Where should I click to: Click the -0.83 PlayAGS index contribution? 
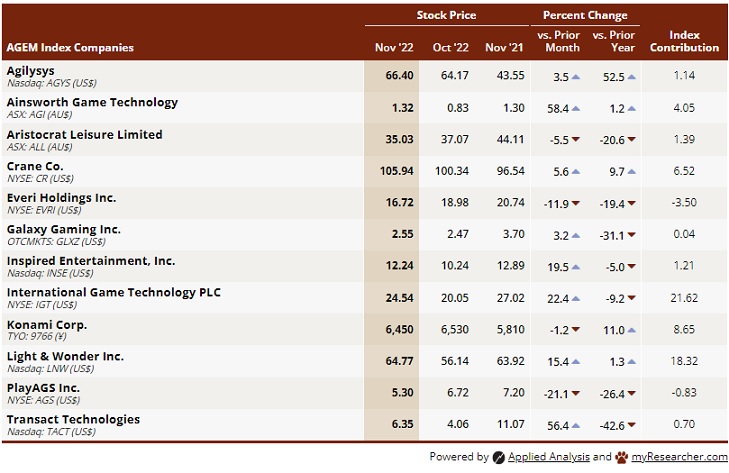click(x=684, y=393)
